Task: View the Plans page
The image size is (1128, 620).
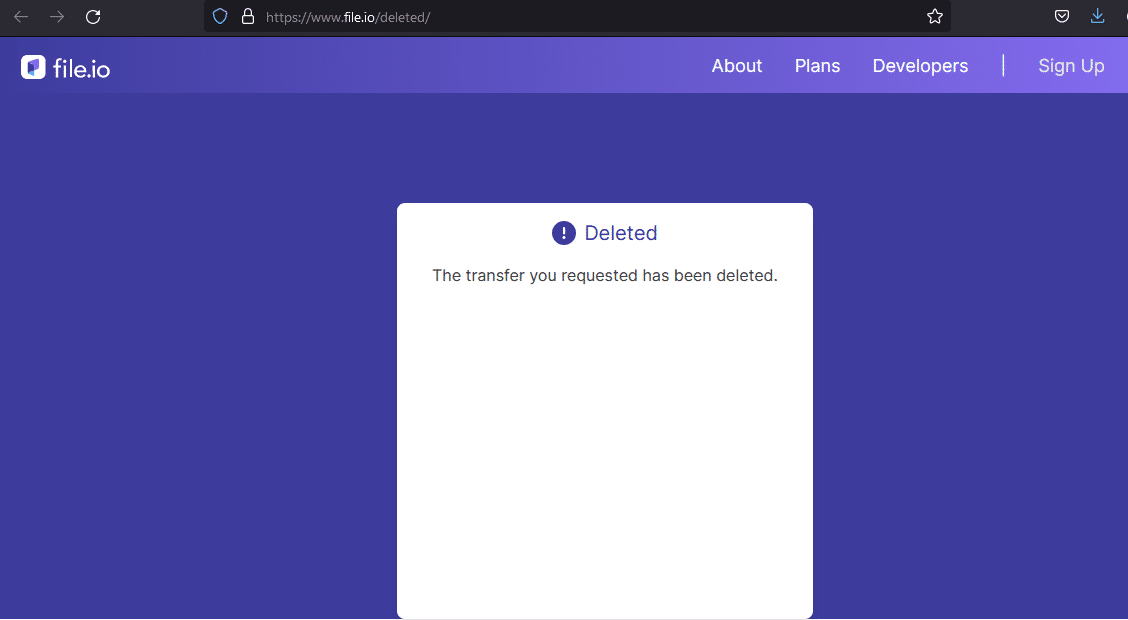Action: pyautogui.click(x=817, y=65)
